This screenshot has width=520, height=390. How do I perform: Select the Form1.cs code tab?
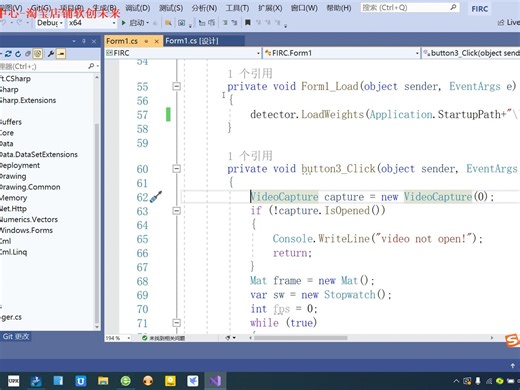point(122,41)
